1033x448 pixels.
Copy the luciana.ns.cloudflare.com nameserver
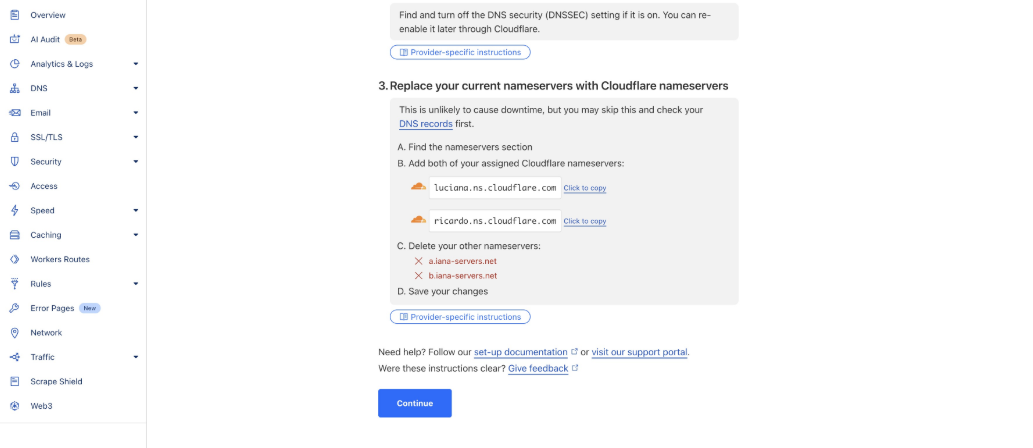(584, 188)
